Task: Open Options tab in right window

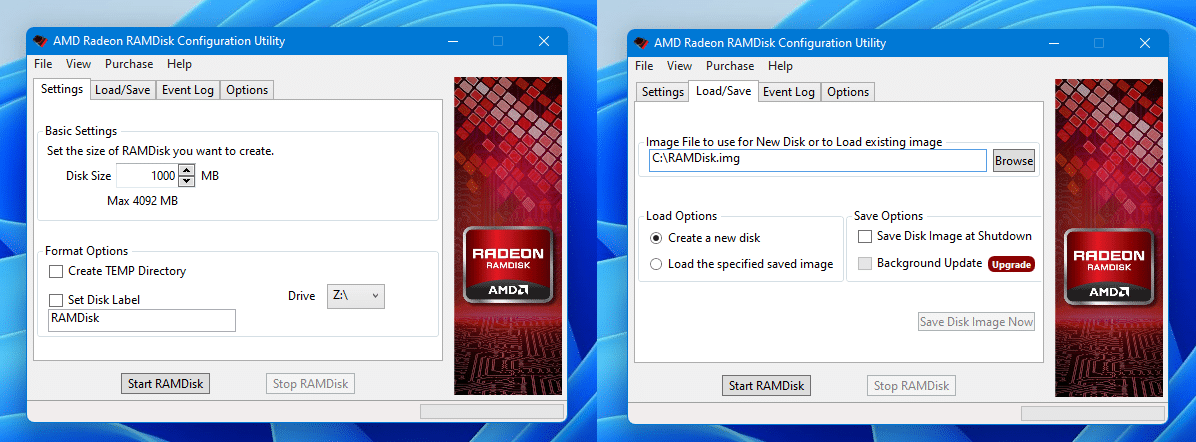Action: pos(848,92)
